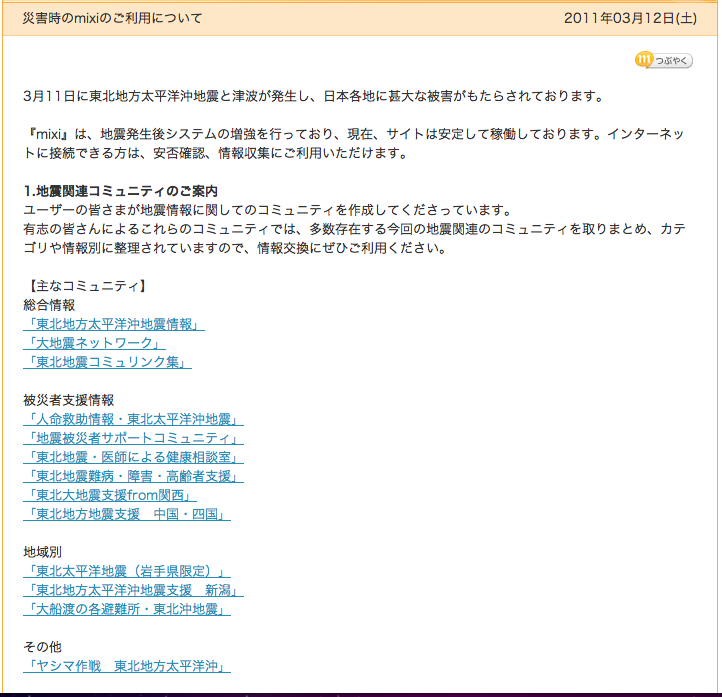Open 「東北地方地震支援 中国・四国」 link
Image resolution: width=722 pixels, height=697 pixels.
(x=127, y=515)
